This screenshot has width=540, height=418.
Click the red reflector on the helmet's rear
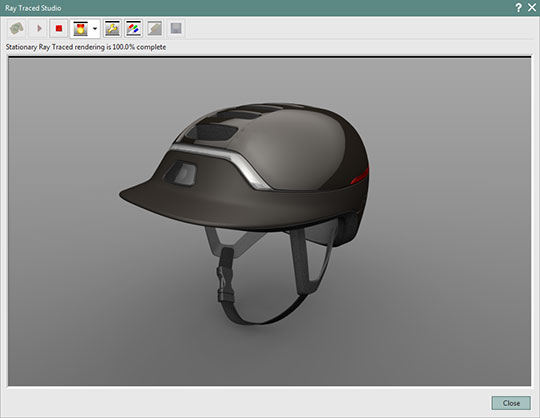click(360, 176)
